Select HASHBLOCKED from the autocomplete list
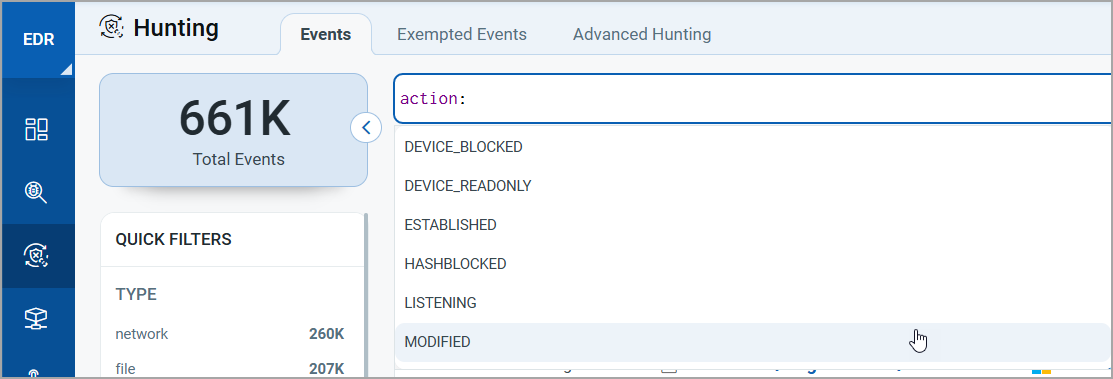 point(752,264)
